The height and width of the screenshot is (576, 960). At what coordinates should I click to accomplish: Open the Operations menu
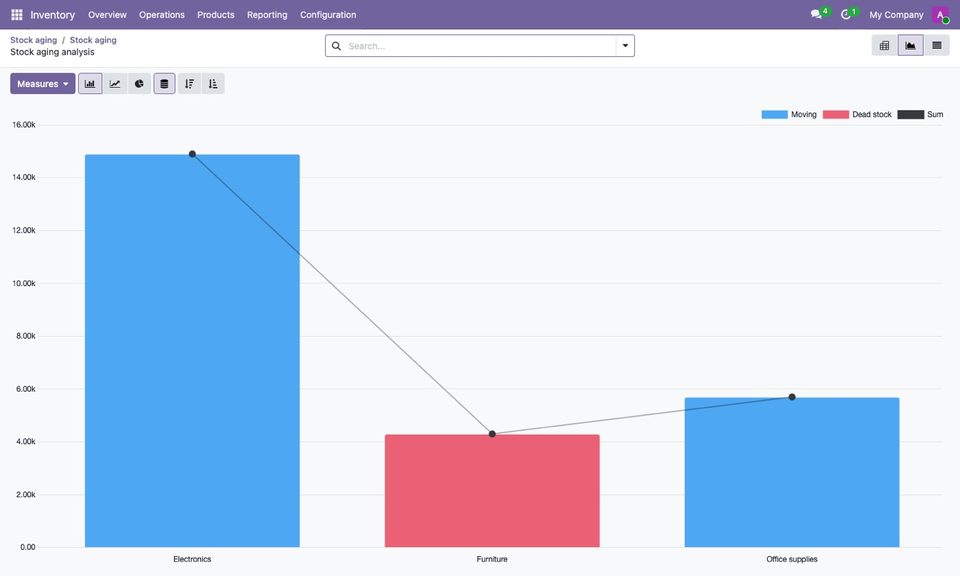[162, 15]
